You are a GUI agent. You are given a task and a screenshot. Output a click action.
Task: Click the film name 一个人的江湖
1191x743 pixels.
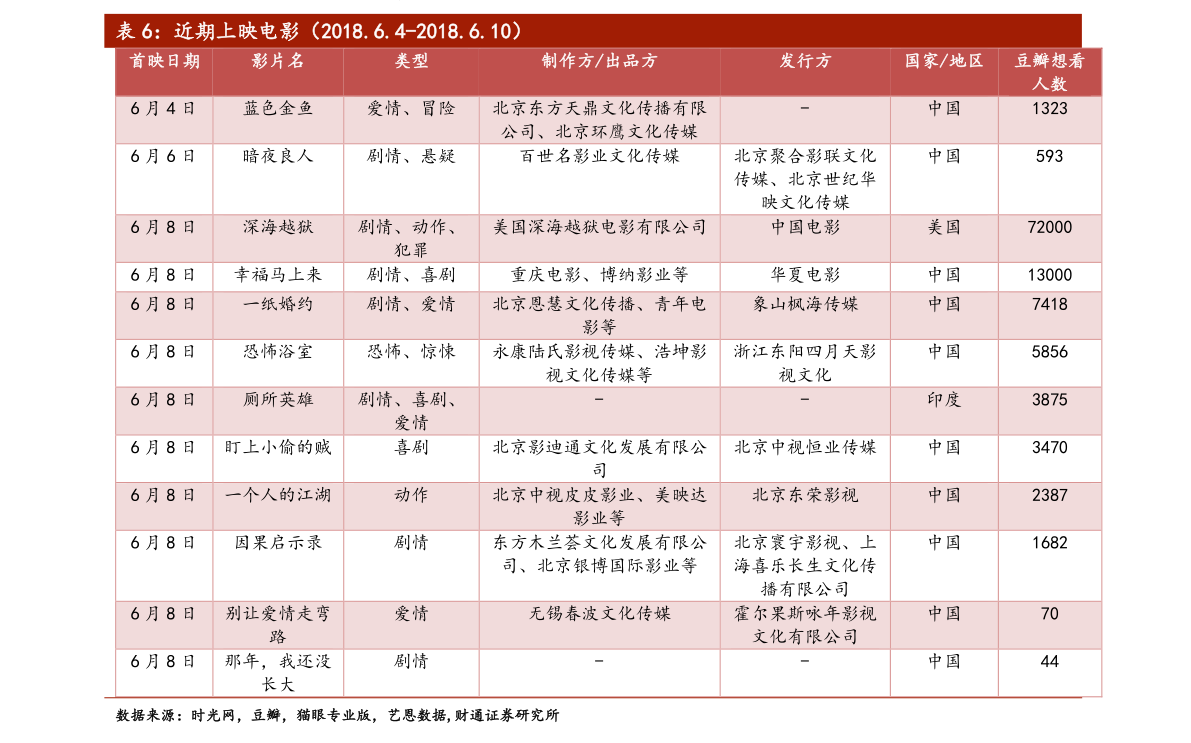coord(278,495)
